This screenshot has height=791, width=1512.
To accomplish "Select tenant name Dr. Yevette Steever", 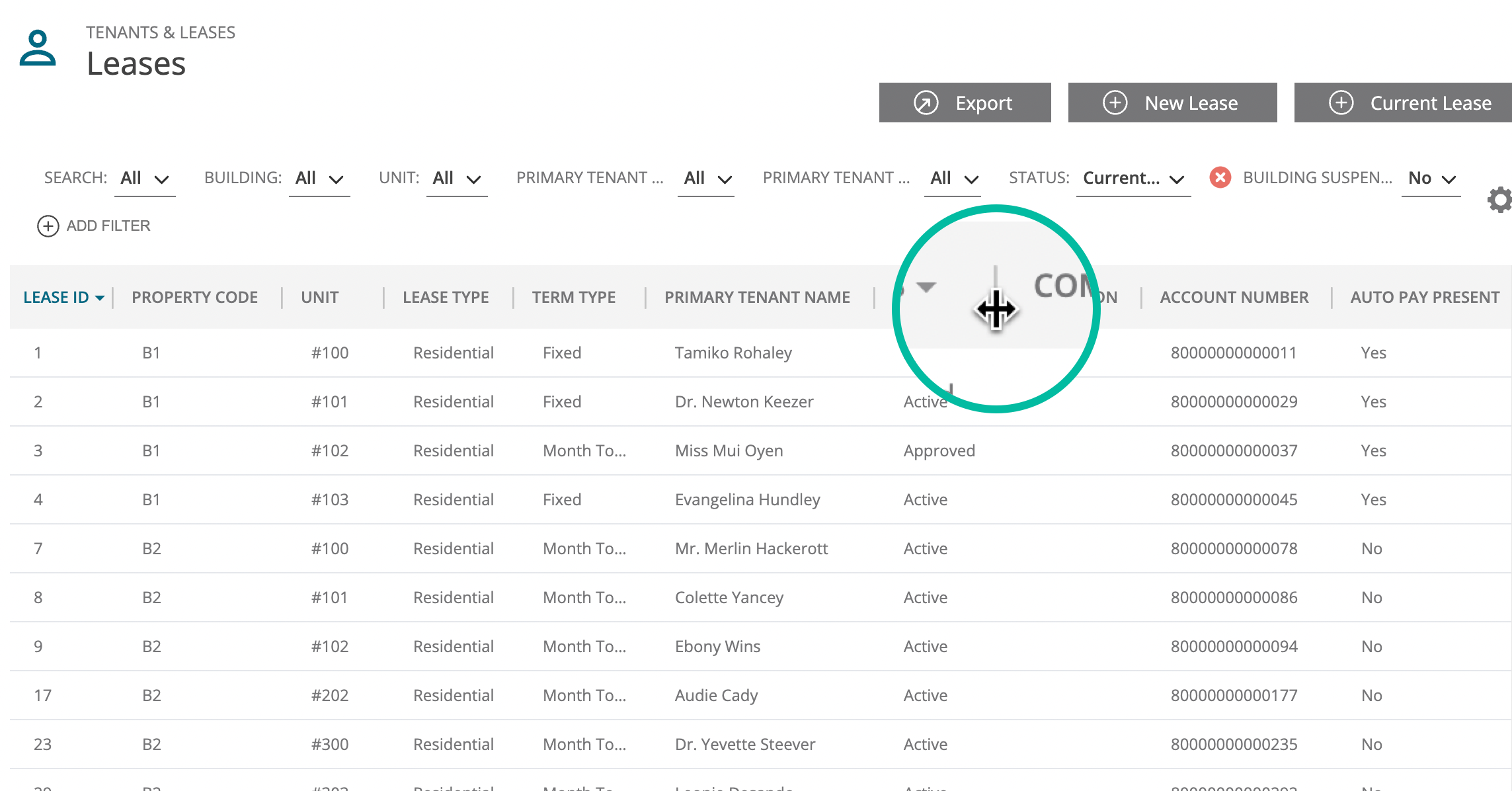I will tap(744, 745).
